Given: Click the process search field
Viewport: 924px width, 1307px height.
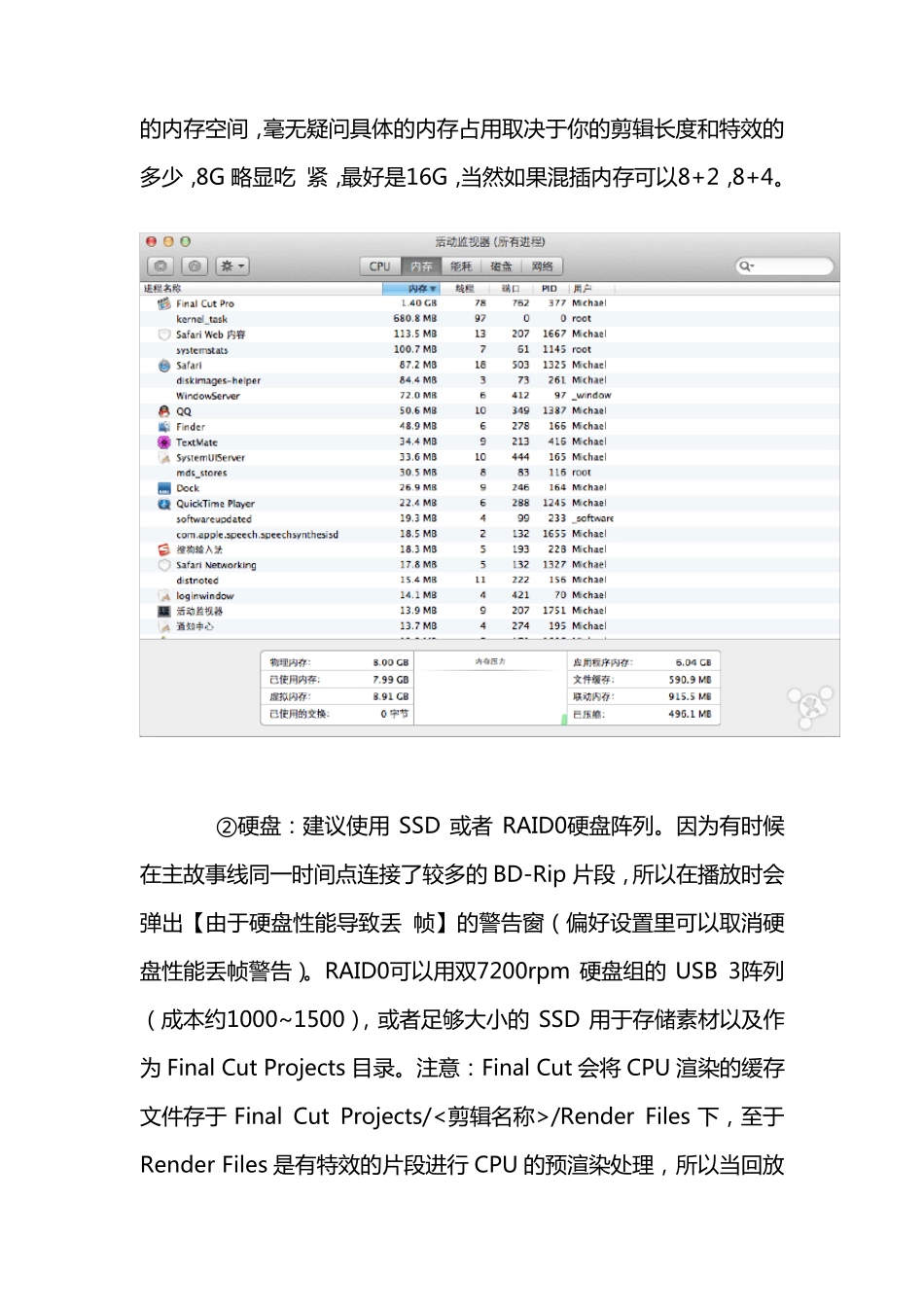Looking at the screenshot, I should point(784,266).
